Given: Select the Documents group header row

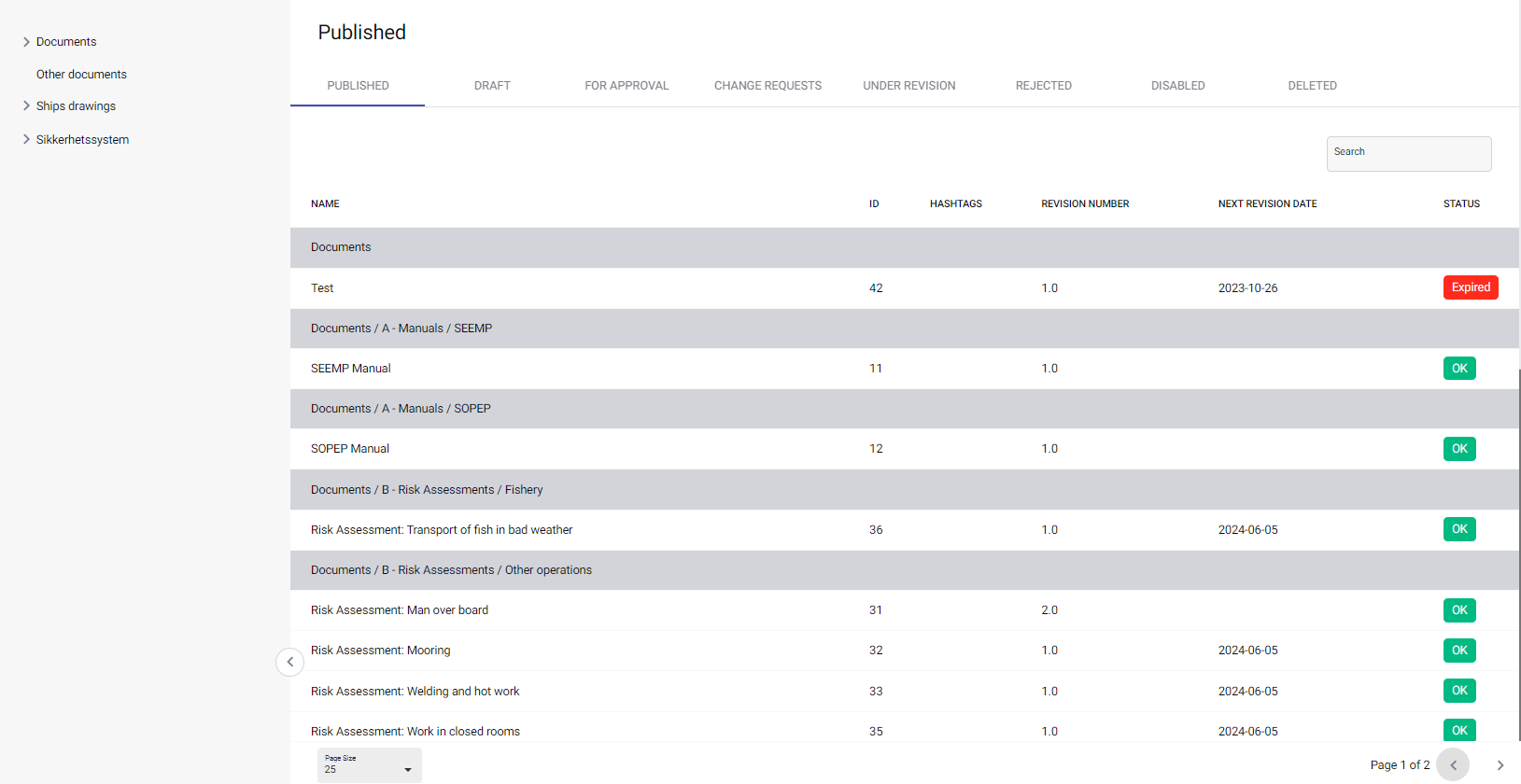Looking at the screenshot, I should 904,247.
